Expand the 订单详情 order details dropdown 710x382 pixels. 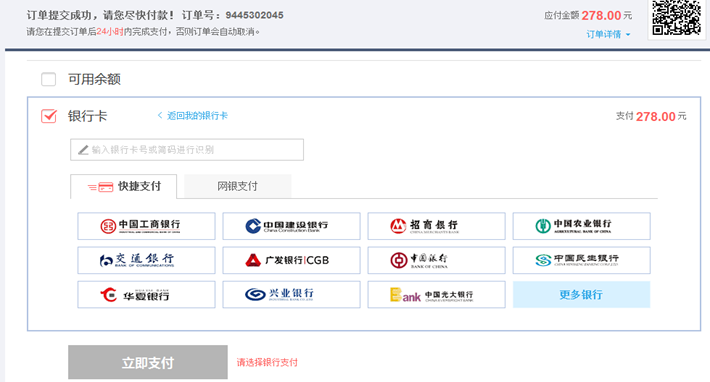pos(608,34)
